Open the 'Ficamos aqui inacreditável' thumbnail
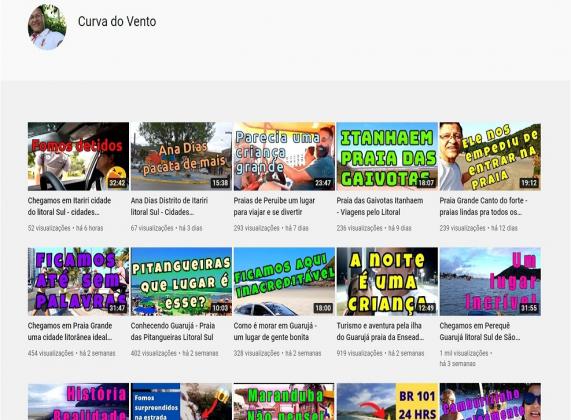The image size is (571, 420). point(284,282)
